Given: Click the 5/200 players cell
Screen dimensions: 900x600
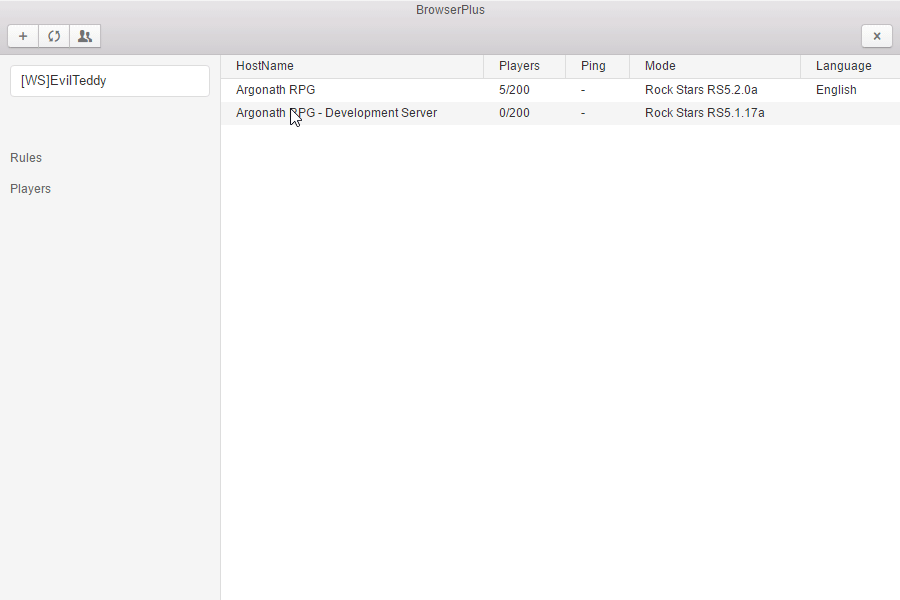Looking at the screenshot, I should 514,90.
